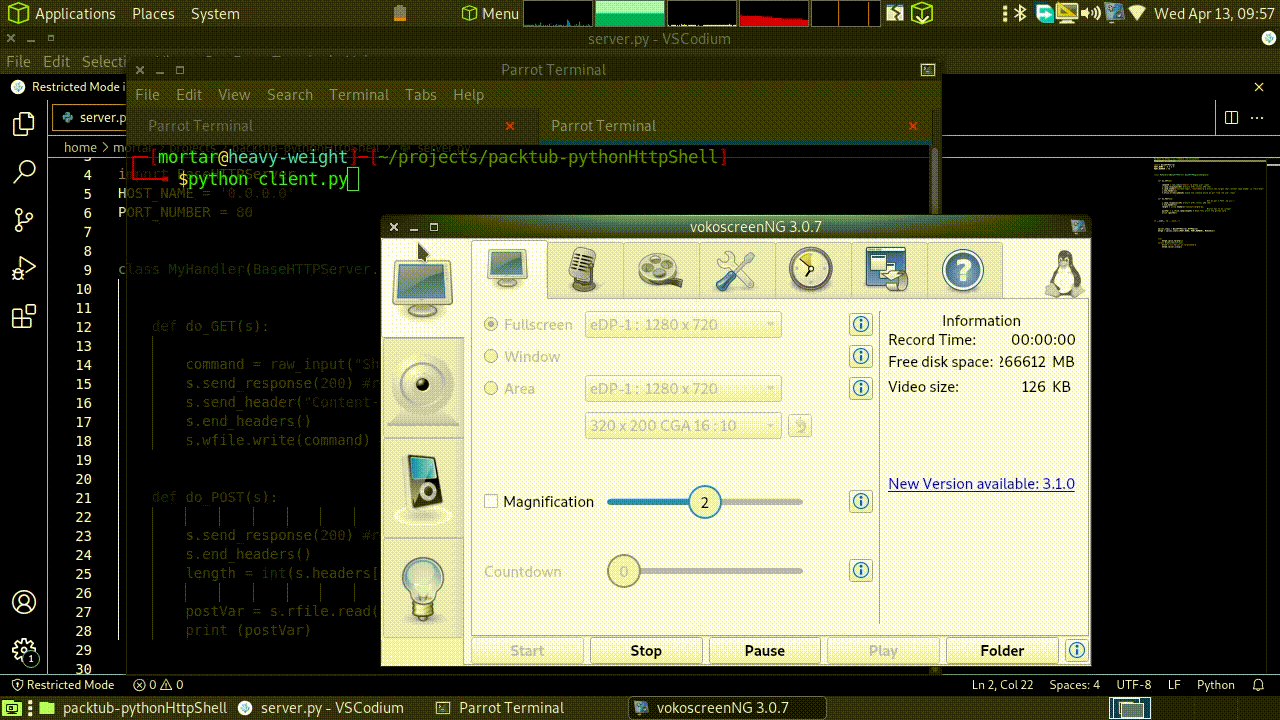This screenshot has height=720, width=1280.
Task: Open the Terminal menu in Parrot Terminal
Action: [x=359, y=94]
